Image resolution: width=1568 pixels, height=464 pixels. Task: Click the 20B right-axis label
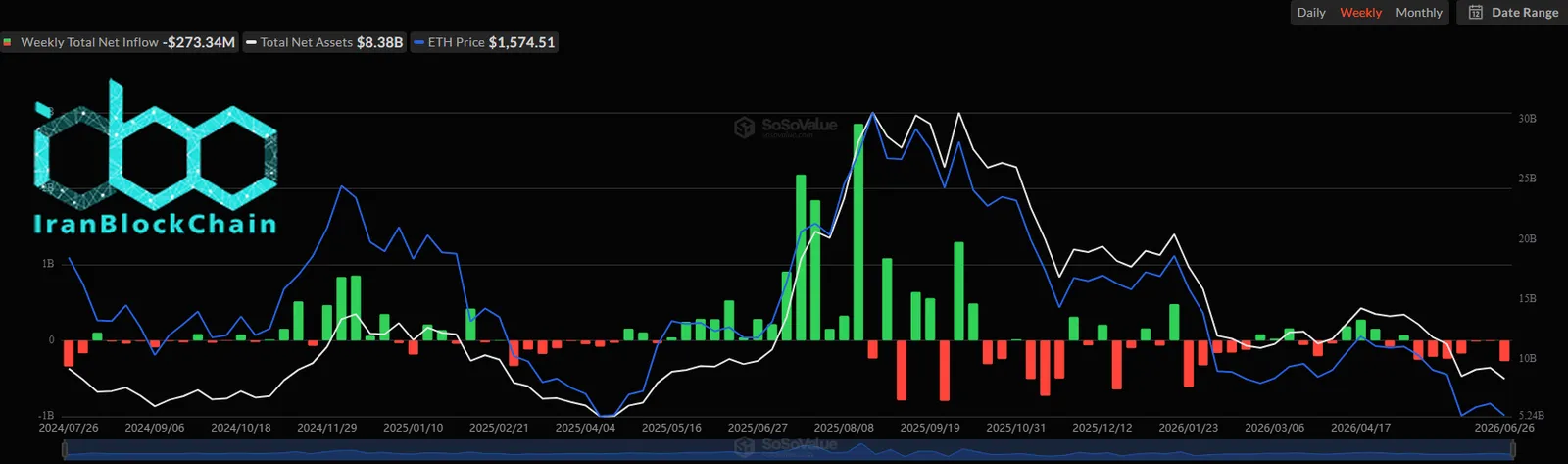[x=1527, y=238]
